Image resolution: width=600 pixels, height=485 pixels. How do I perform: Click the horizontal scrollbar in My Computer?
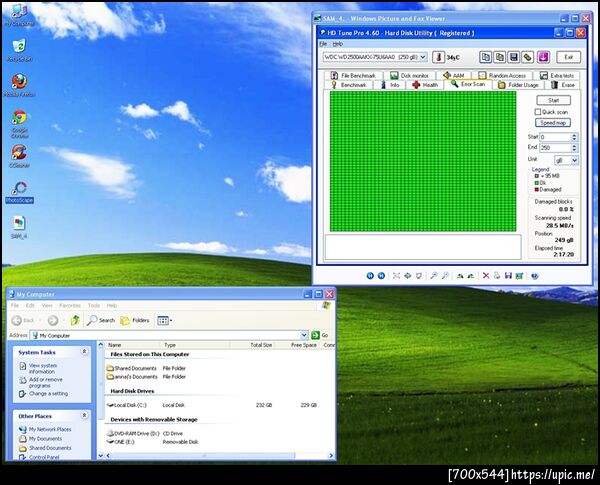(219, 456)
